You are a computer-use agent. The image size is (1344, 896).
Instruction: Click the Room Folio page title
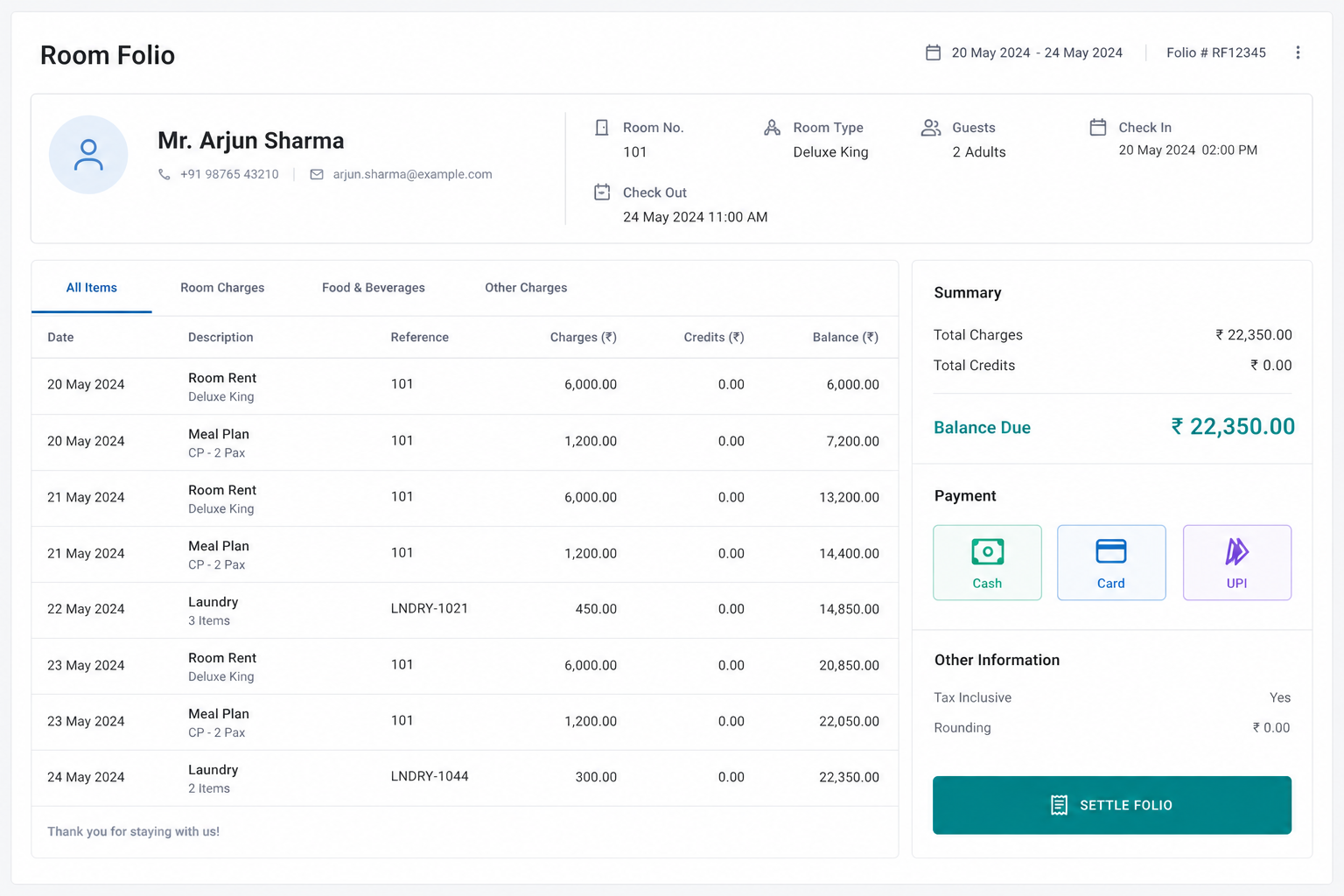(x=108, y=55)
